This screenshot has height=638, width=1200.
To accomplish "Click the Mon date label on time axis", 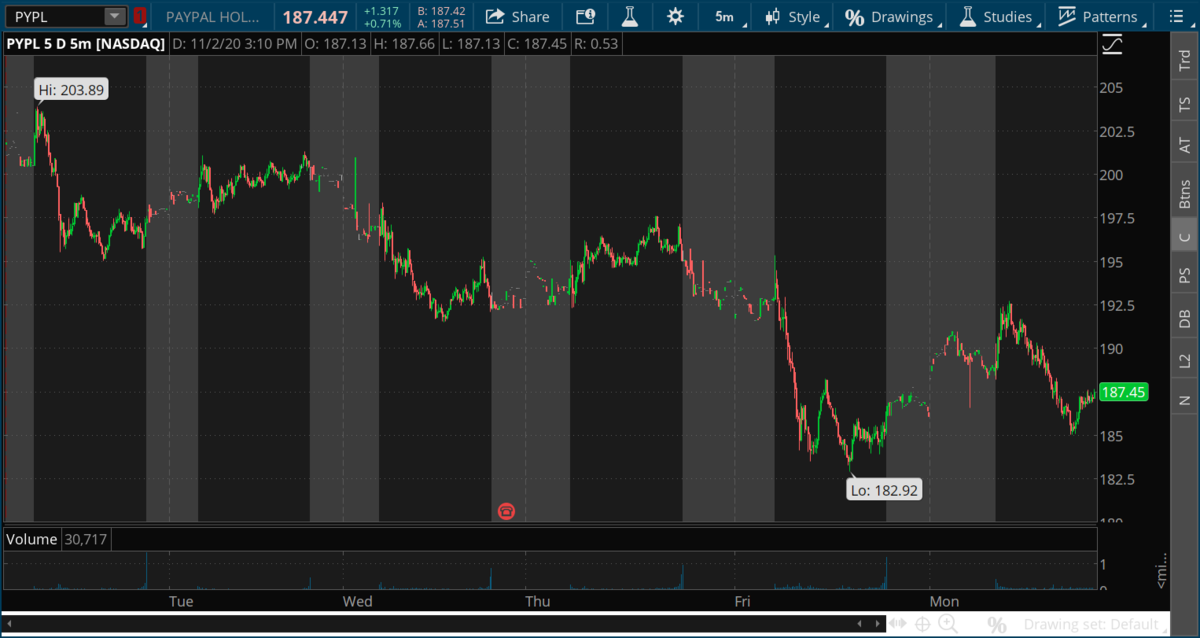I will pos(944,601).
